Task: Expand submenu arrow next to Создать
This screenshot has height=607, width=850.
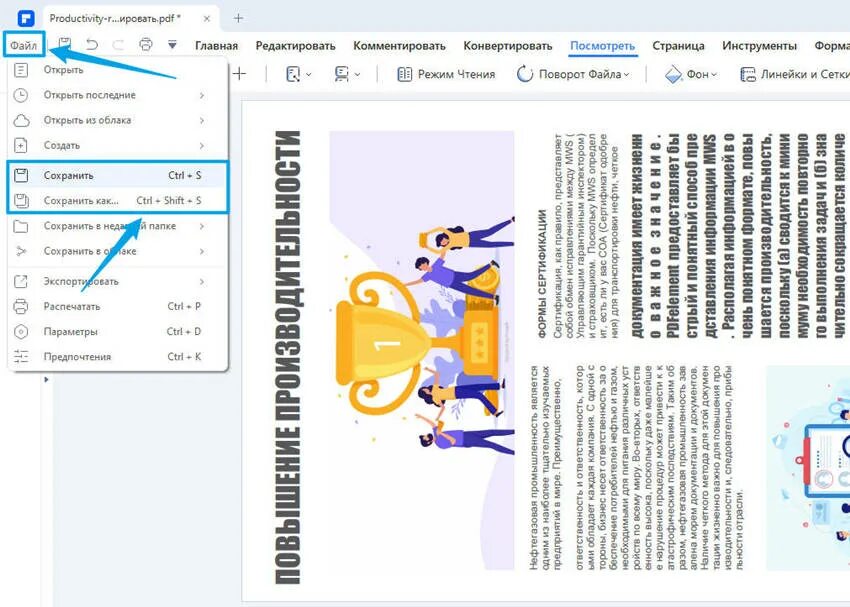Action: click(202, 146)
